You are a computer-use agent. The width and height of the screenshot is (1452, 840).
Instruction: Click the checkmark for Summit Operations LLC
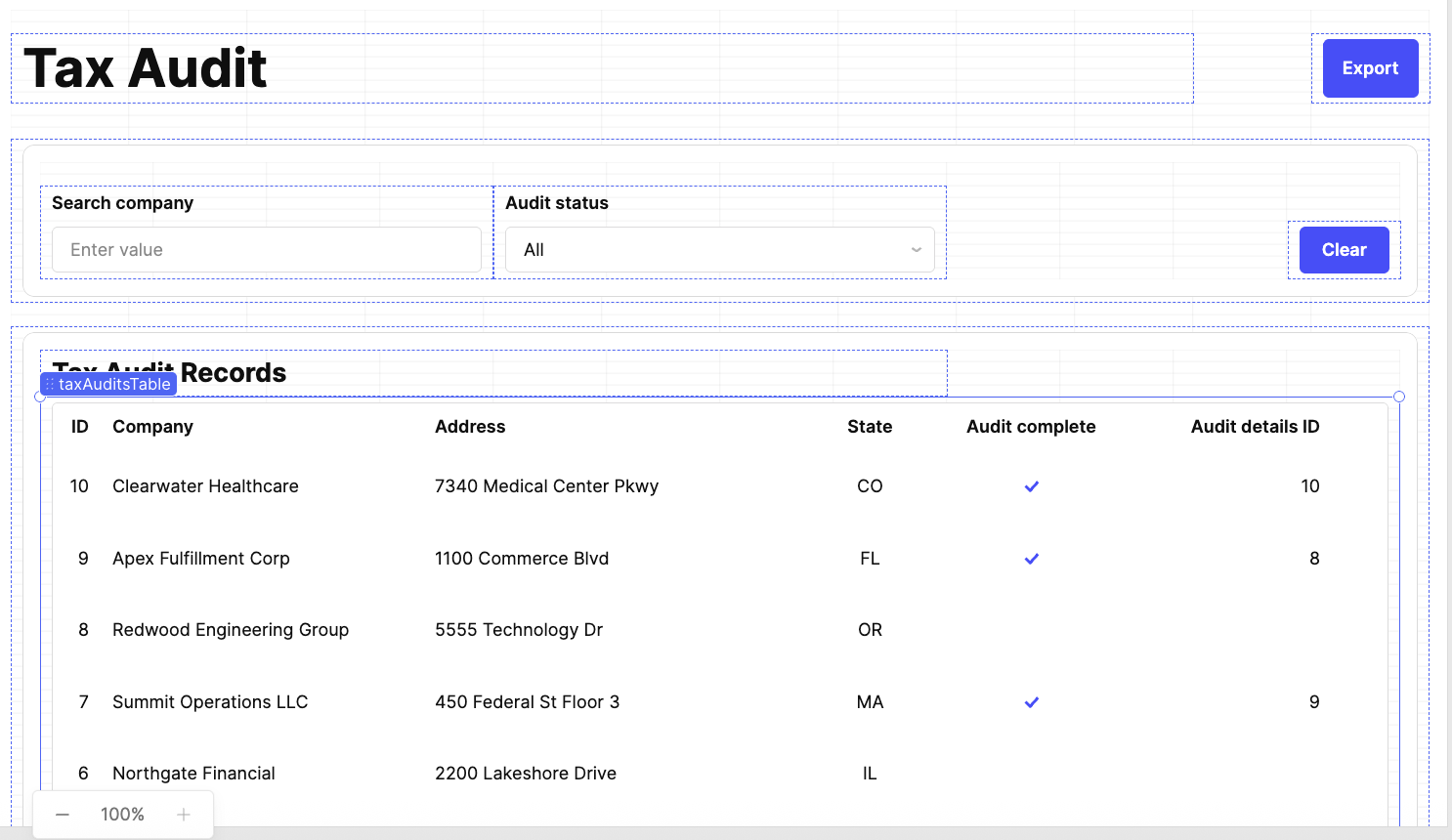tap(1031, 701)
